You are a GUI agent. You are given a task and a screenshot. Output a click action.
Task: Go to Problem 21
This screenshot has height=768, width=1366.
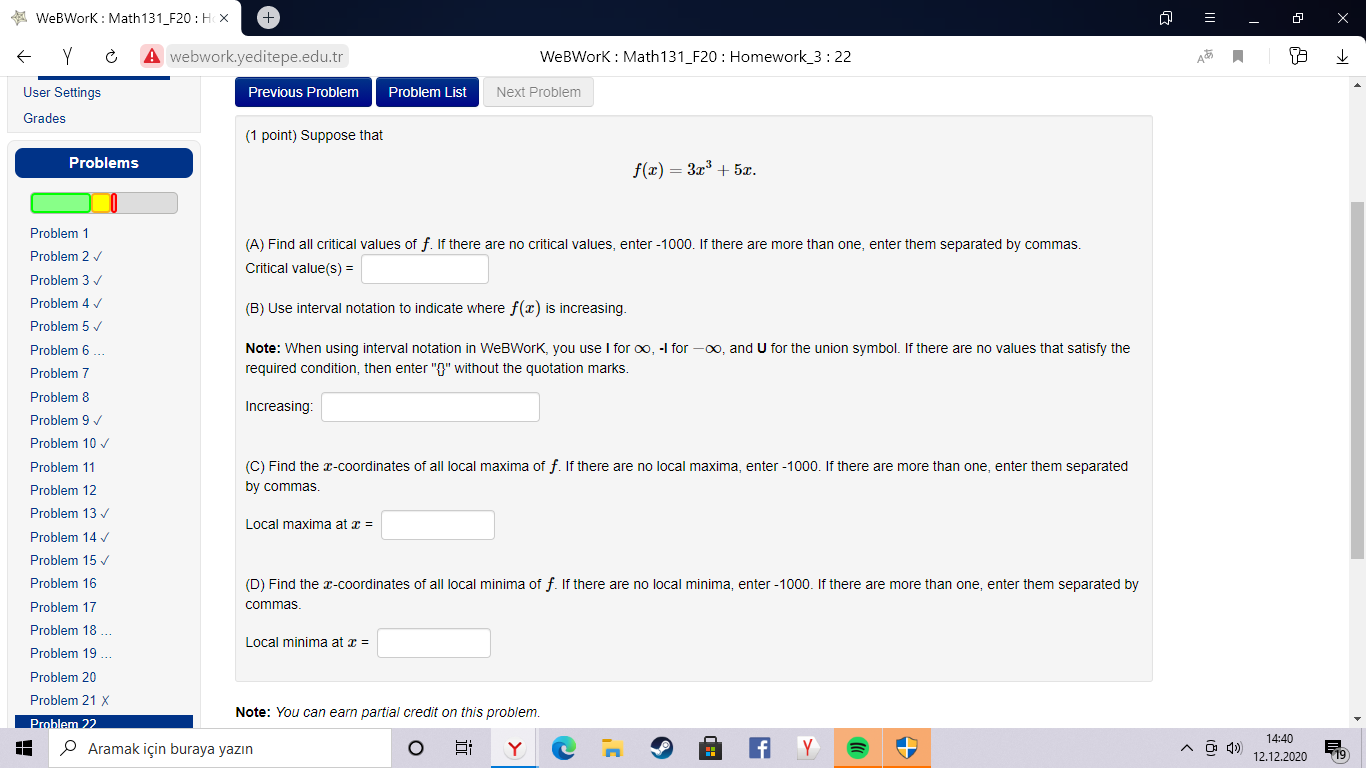click(69, 700)
